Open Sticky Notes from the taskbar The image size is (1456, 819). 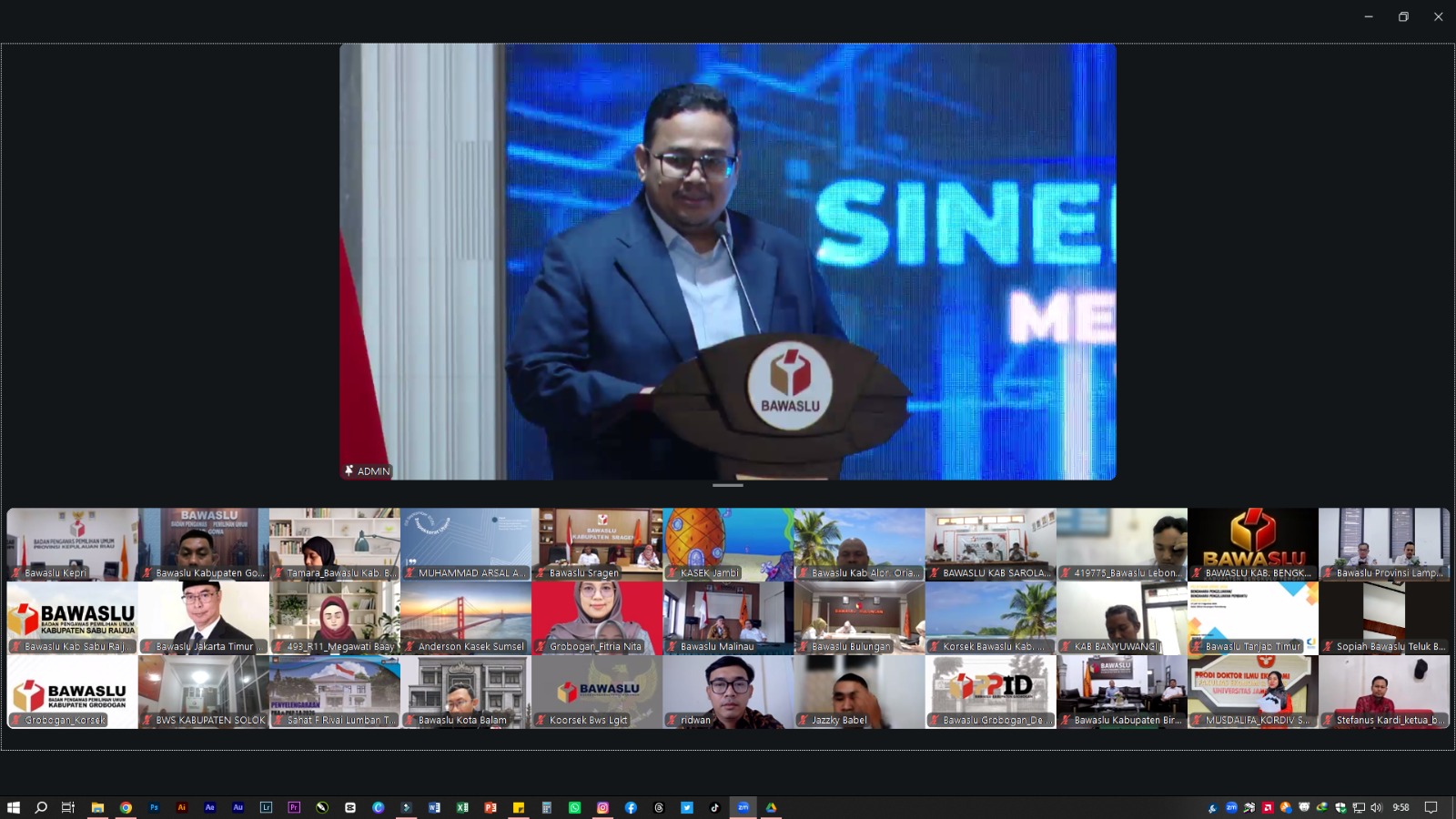pos(519,807)
